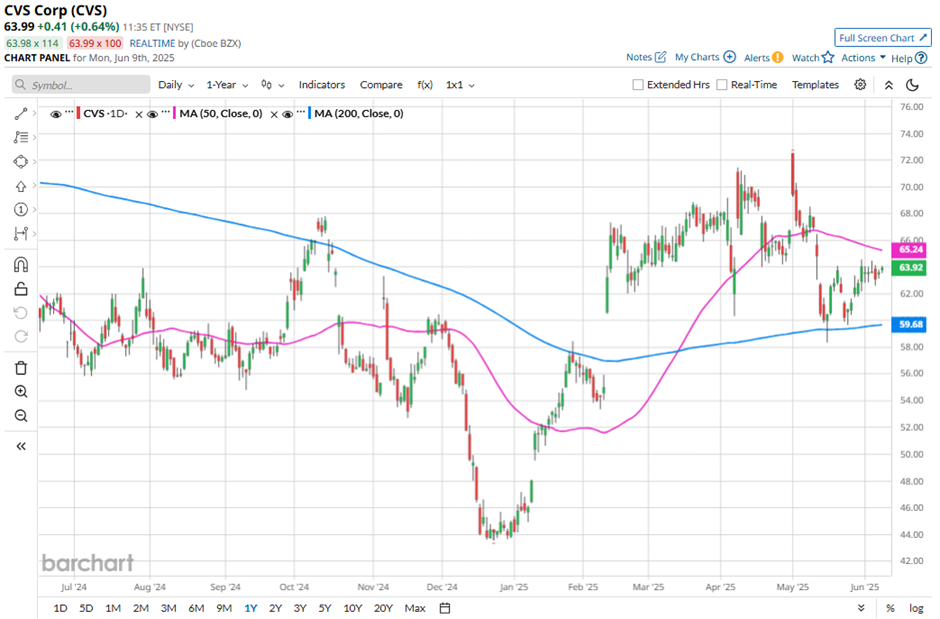
Task: Click the zoom in magnifier icon
Action: tap(20, 392)
